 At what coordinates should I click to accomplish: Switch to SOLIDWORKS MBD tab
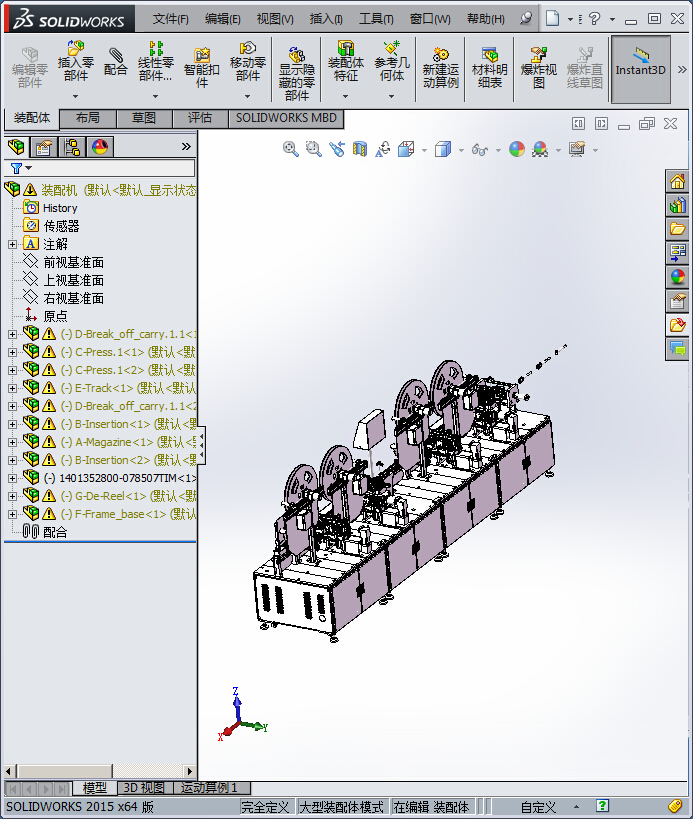pyautogui.click(x=286, y=118)
